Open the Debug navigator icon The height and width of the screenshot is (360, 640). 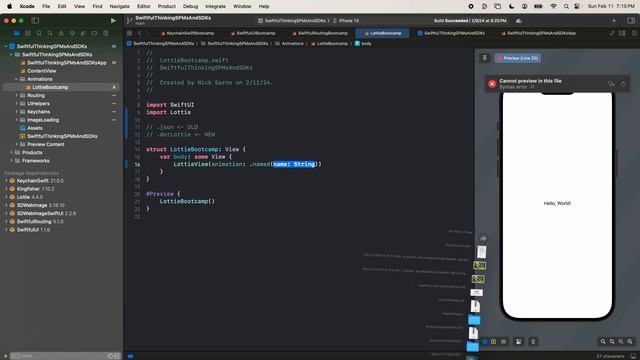click(x=83, y=33)
